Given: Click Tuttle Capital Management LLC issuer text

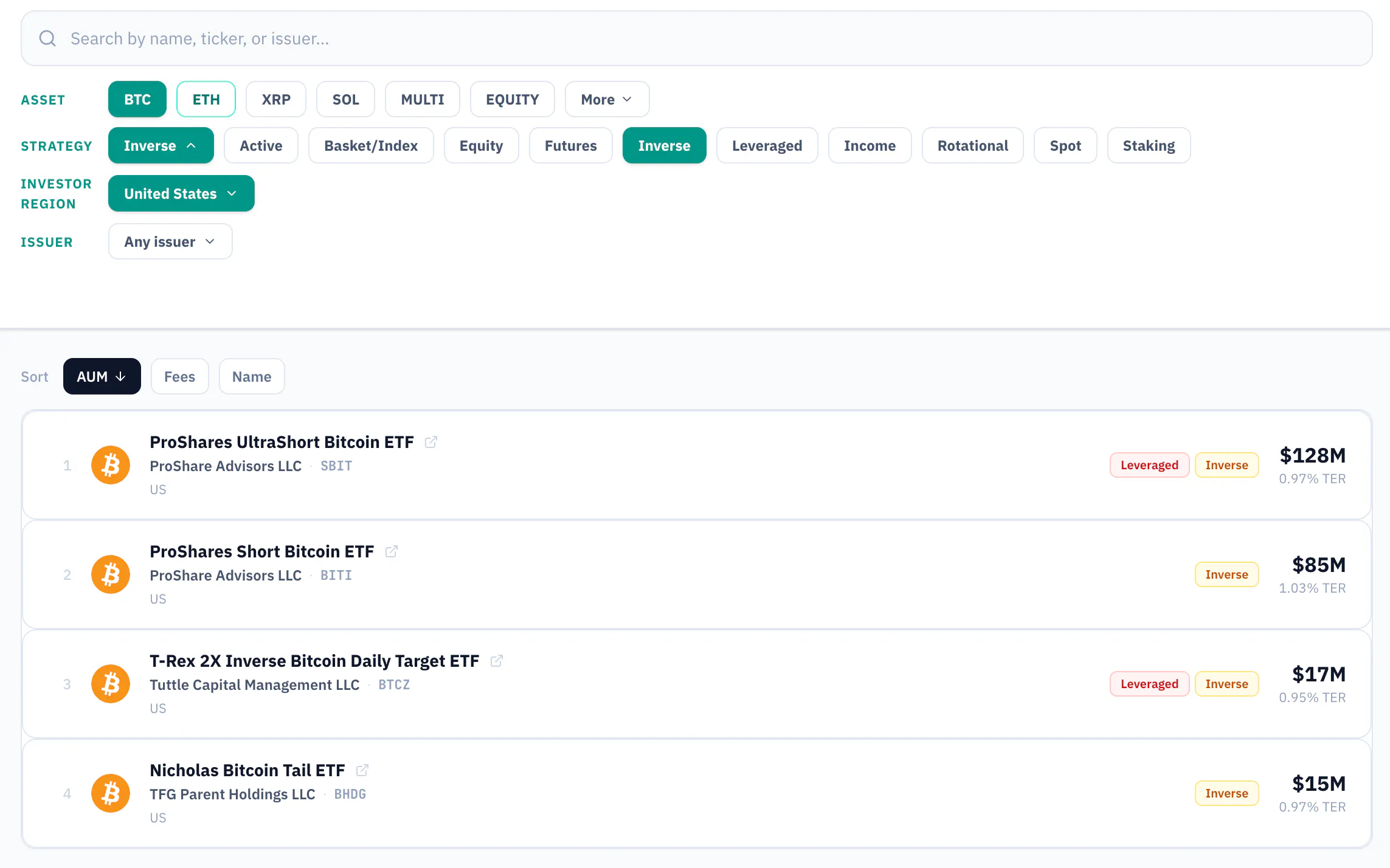Looking at the screenshot, I should click(255, 685).
